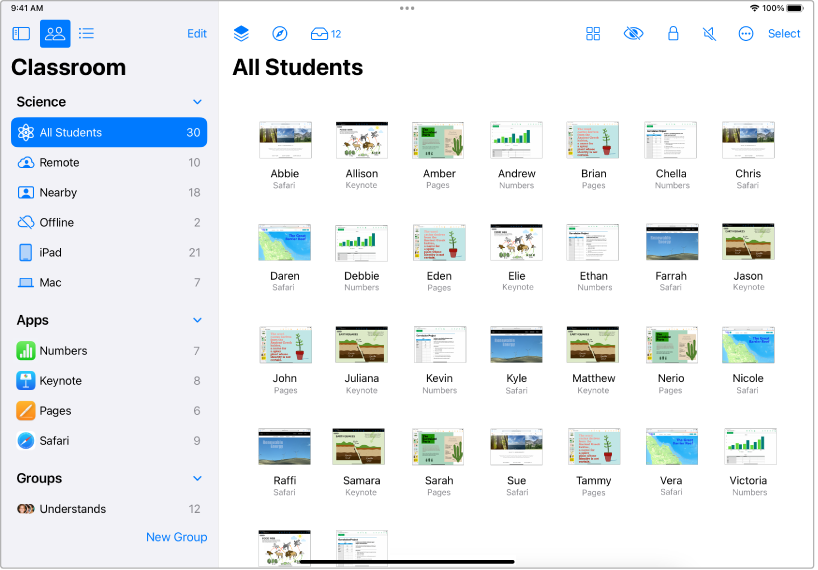Tap the Wi-Fi icon in status bar

[x=754, y=8]
